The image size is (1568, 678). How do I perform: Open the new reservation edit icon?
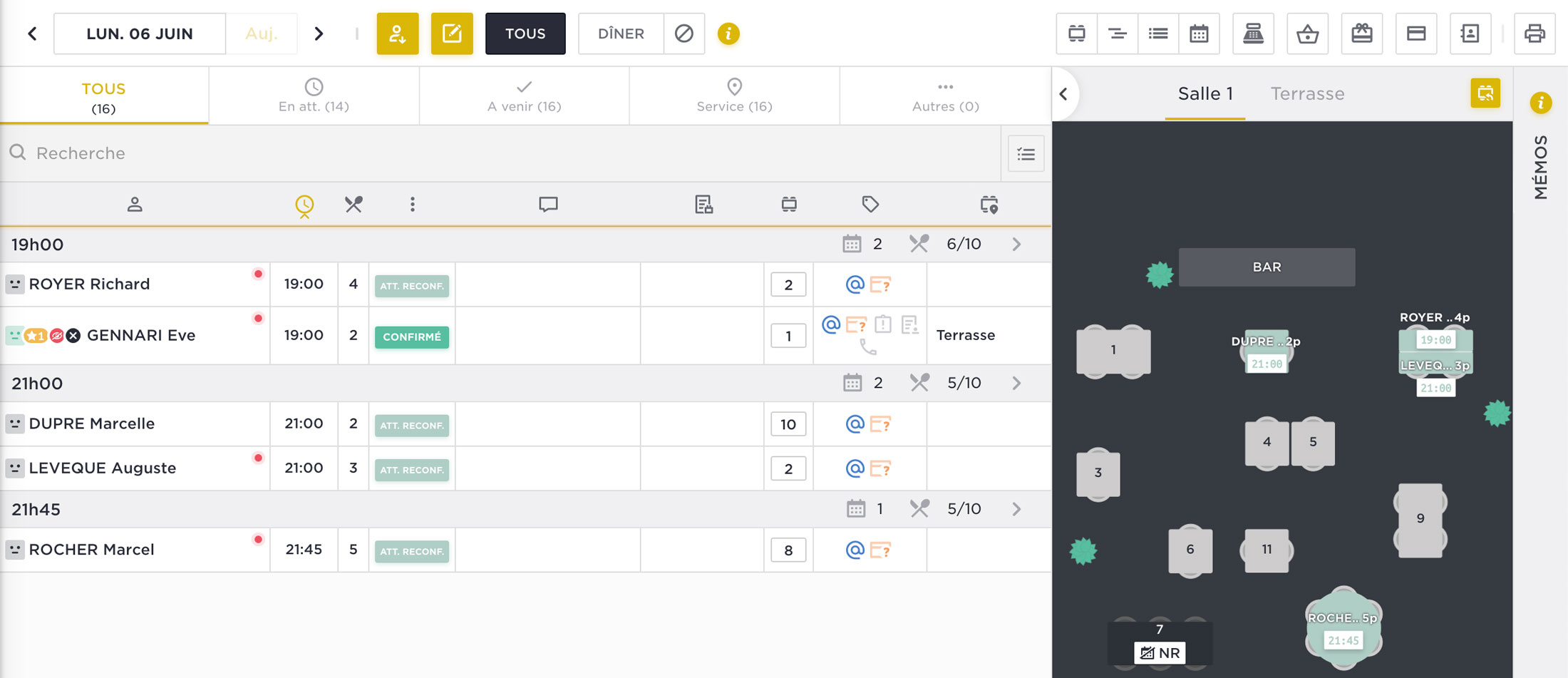coord(452,34)
